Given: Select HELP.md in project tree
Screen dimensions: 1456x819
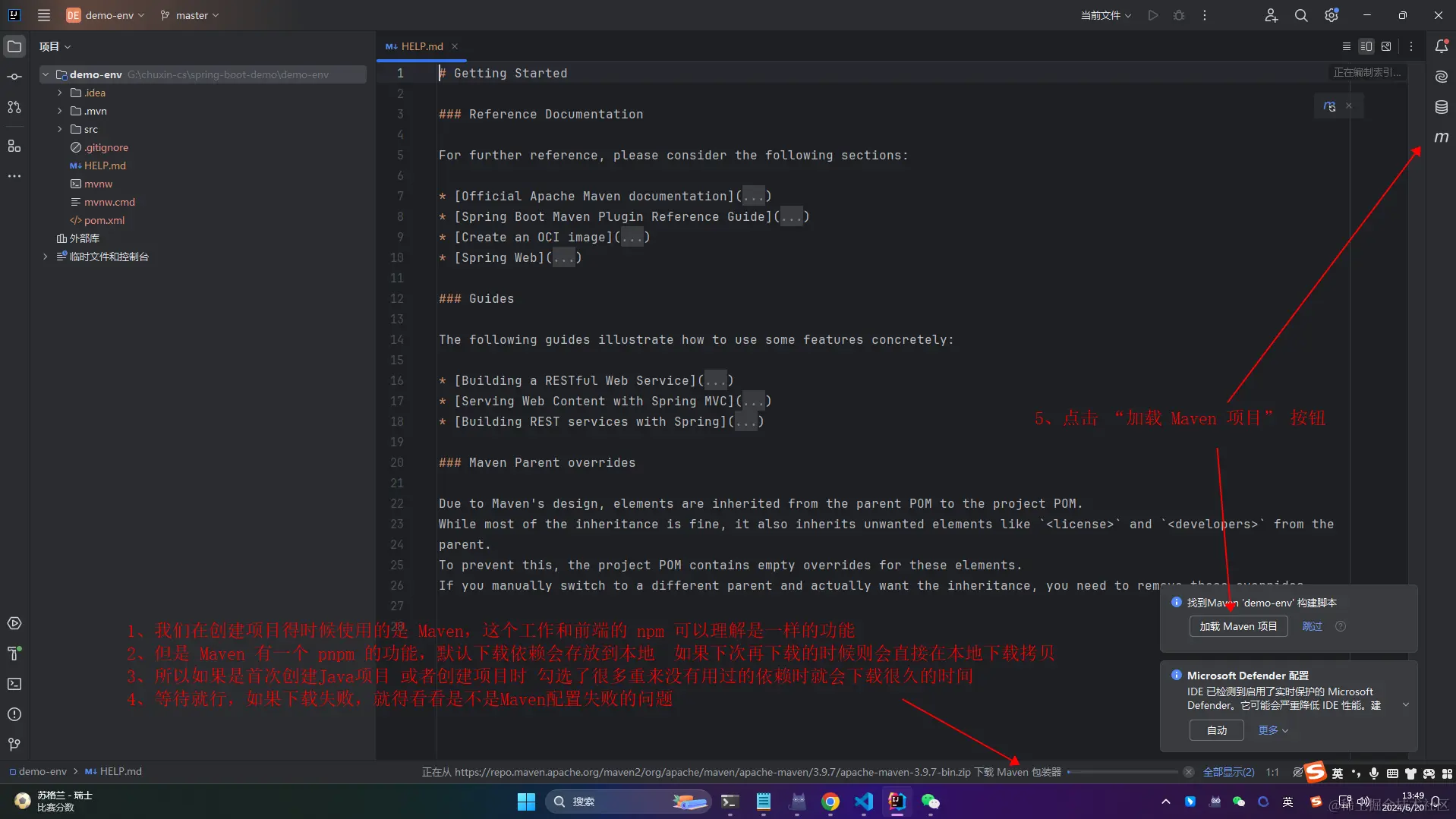Looking at the screenshot, I should click(98, 165).
